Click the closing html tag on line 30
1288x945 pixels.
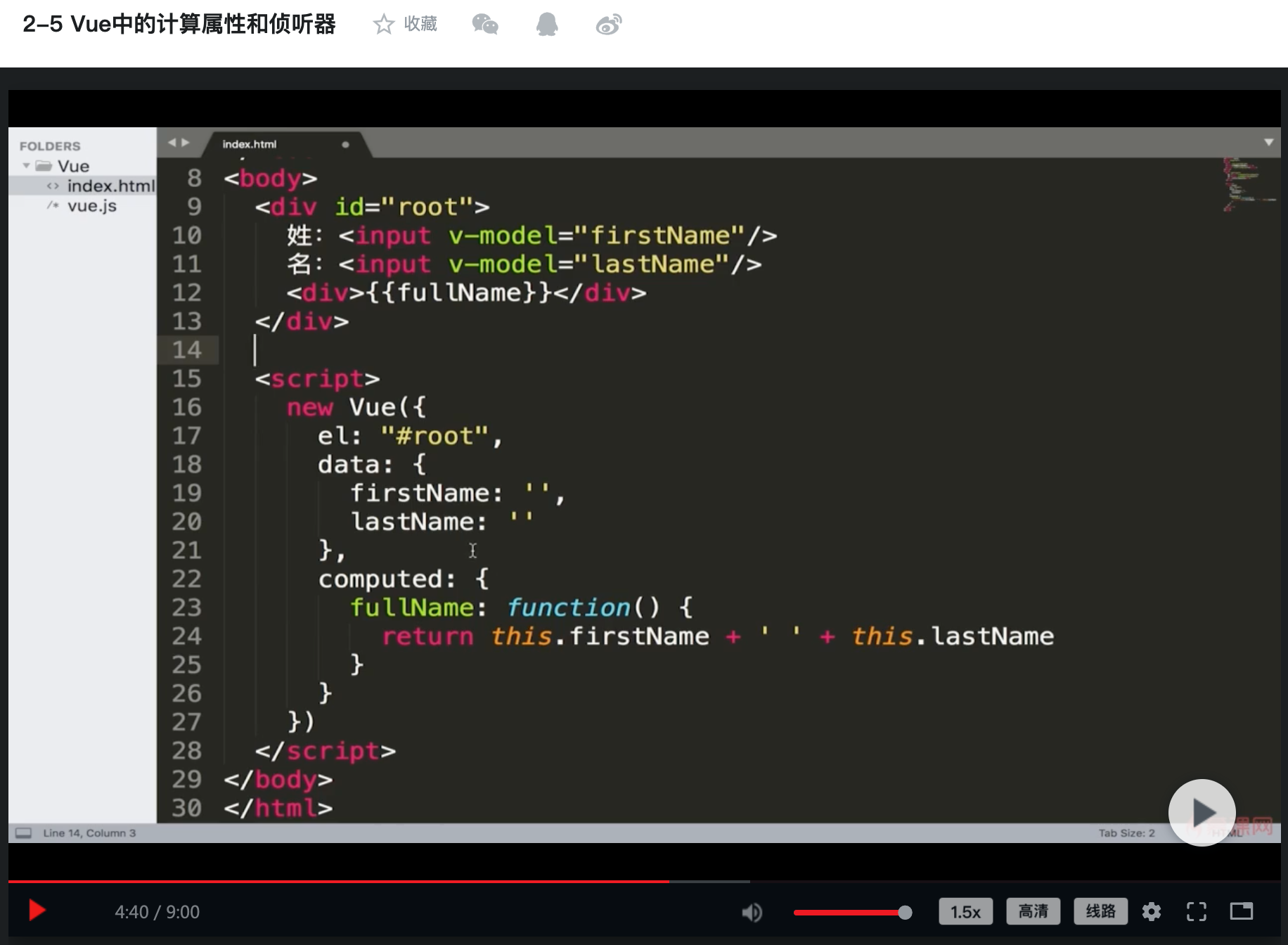pos(278,808)
